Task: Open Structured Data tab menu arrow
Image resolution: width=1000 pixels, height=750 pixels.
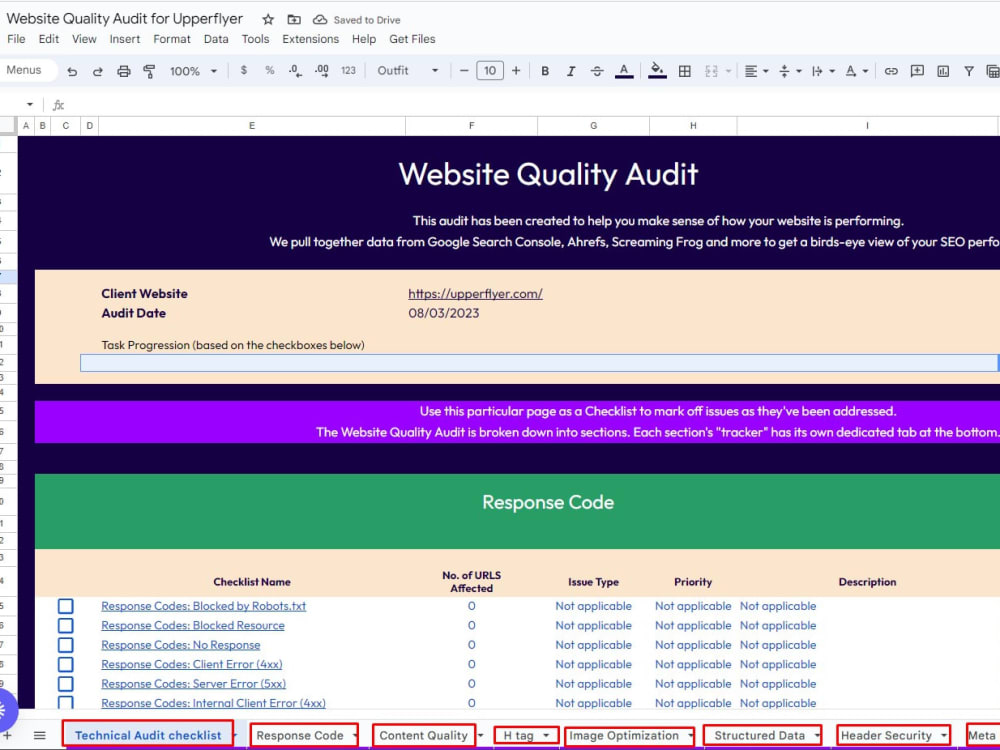Action: tap(816, 735)
